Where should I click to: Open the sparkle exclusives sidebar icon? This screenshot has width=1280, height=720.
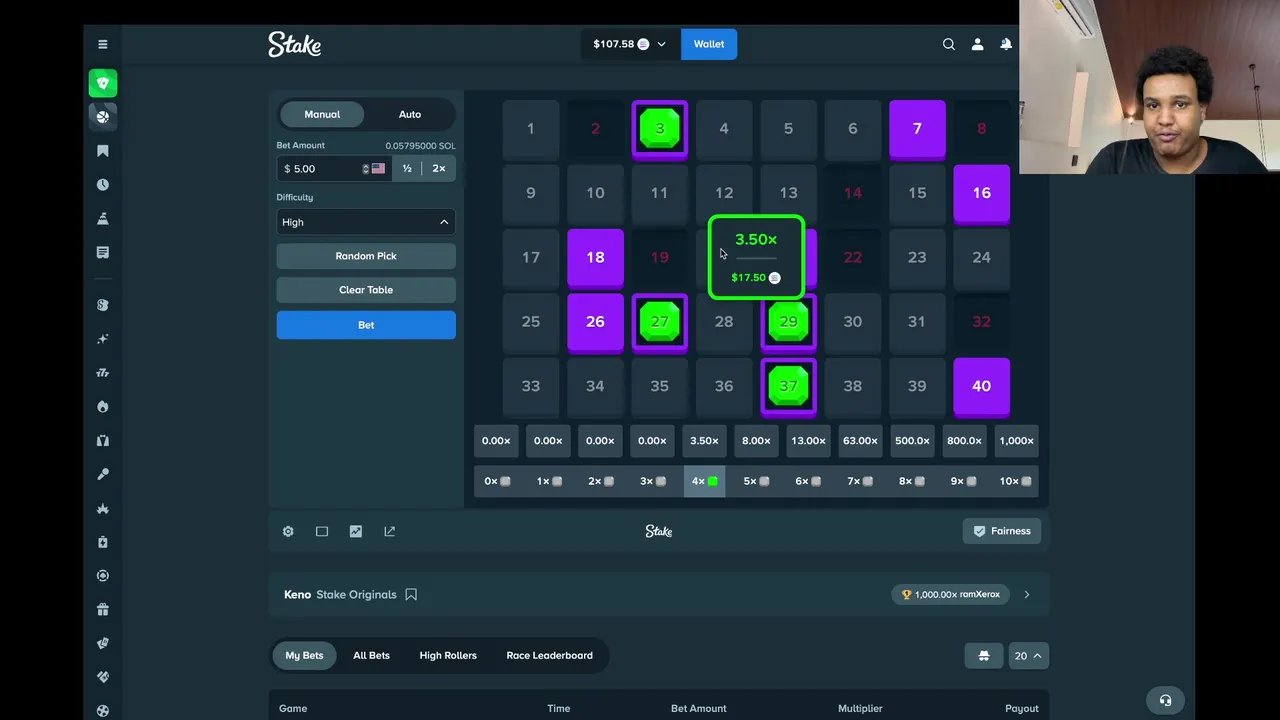(x=102, y=339)
